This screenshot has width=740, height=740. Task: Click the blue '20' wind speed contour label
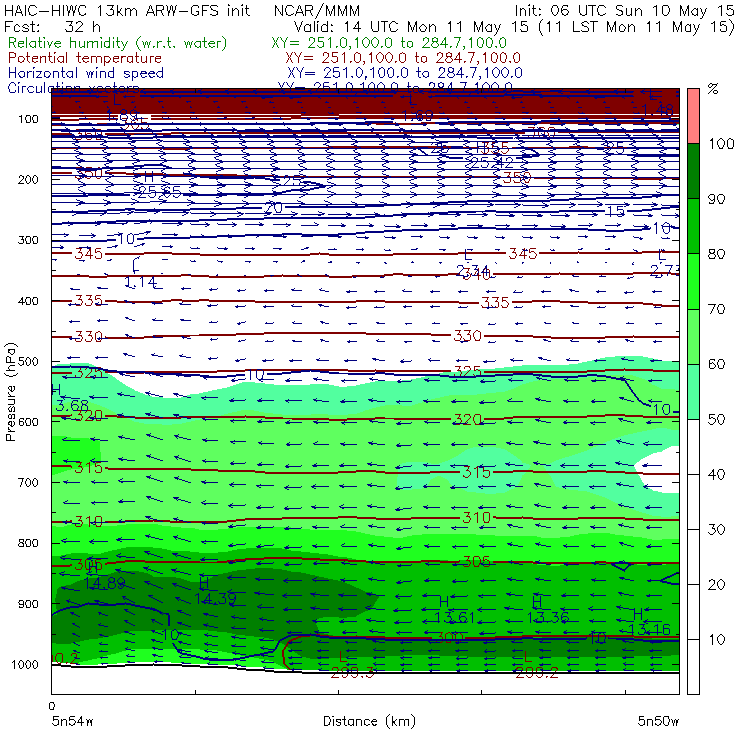click(x=274, y=208)
